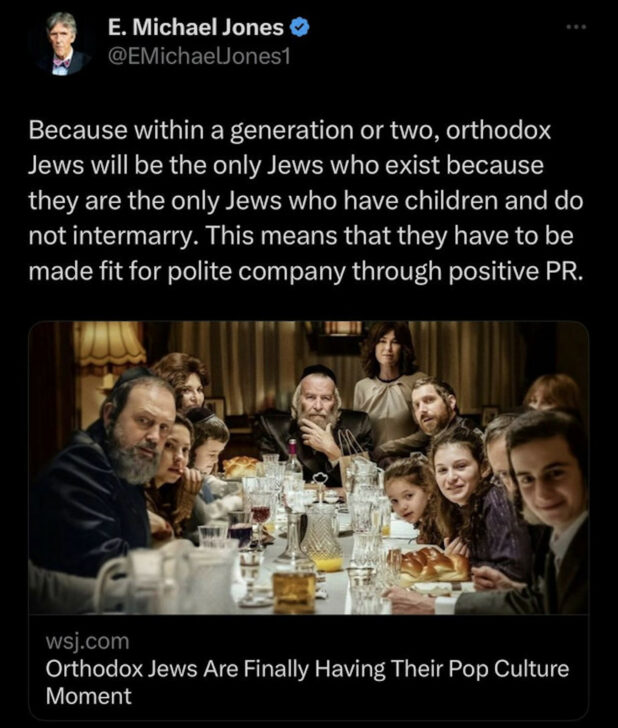Open the three-dot more options menu
The width and height of the screenshot is (618, 728).
pos(577,27)
